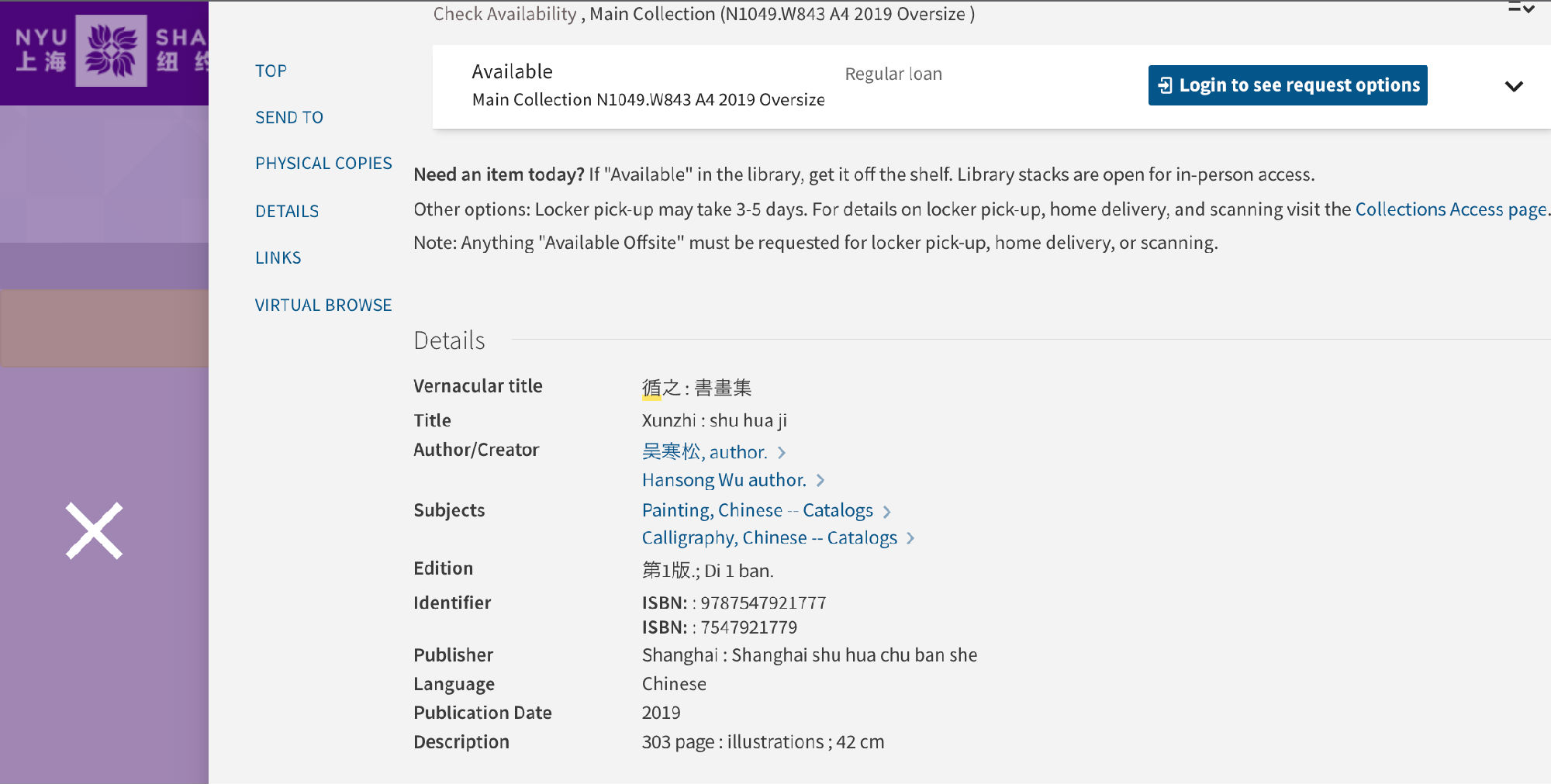The width and height of the screenshot is (1551, 784).
Task: Open the sort/filter icon at top right
Action: 1521,9
